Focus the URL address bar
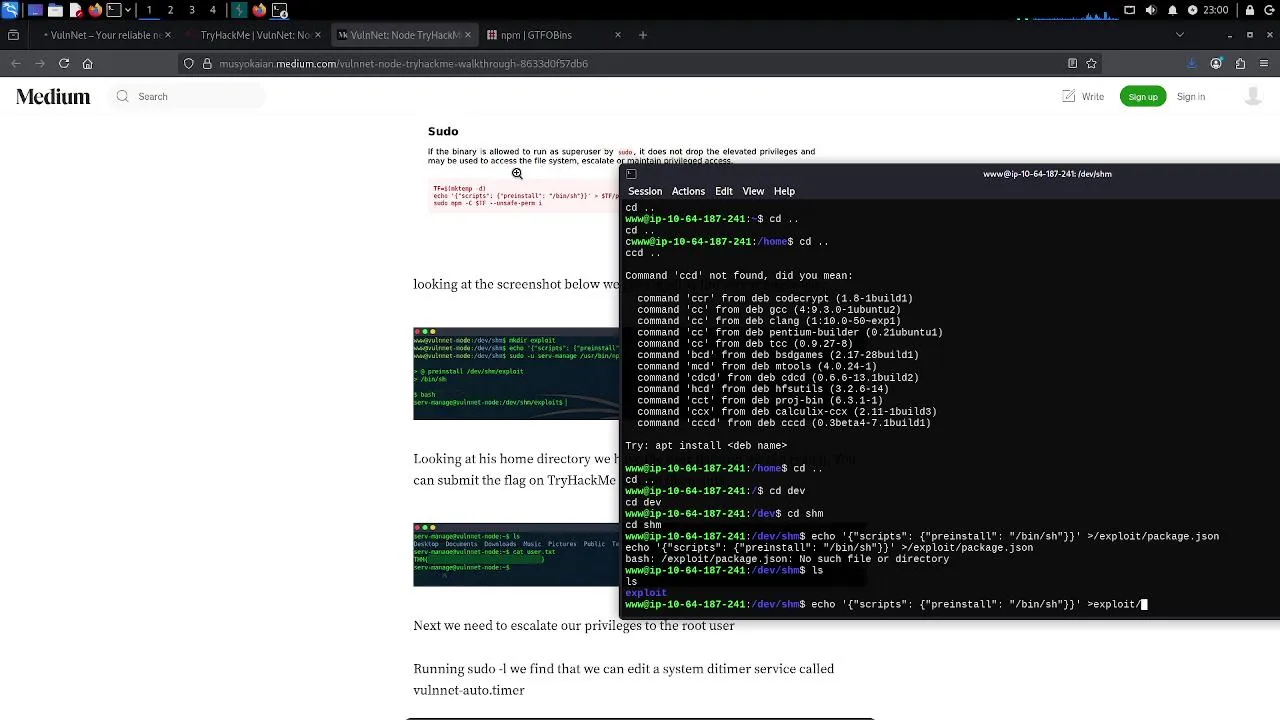1280x720 pixels. [x=640, y=63]
